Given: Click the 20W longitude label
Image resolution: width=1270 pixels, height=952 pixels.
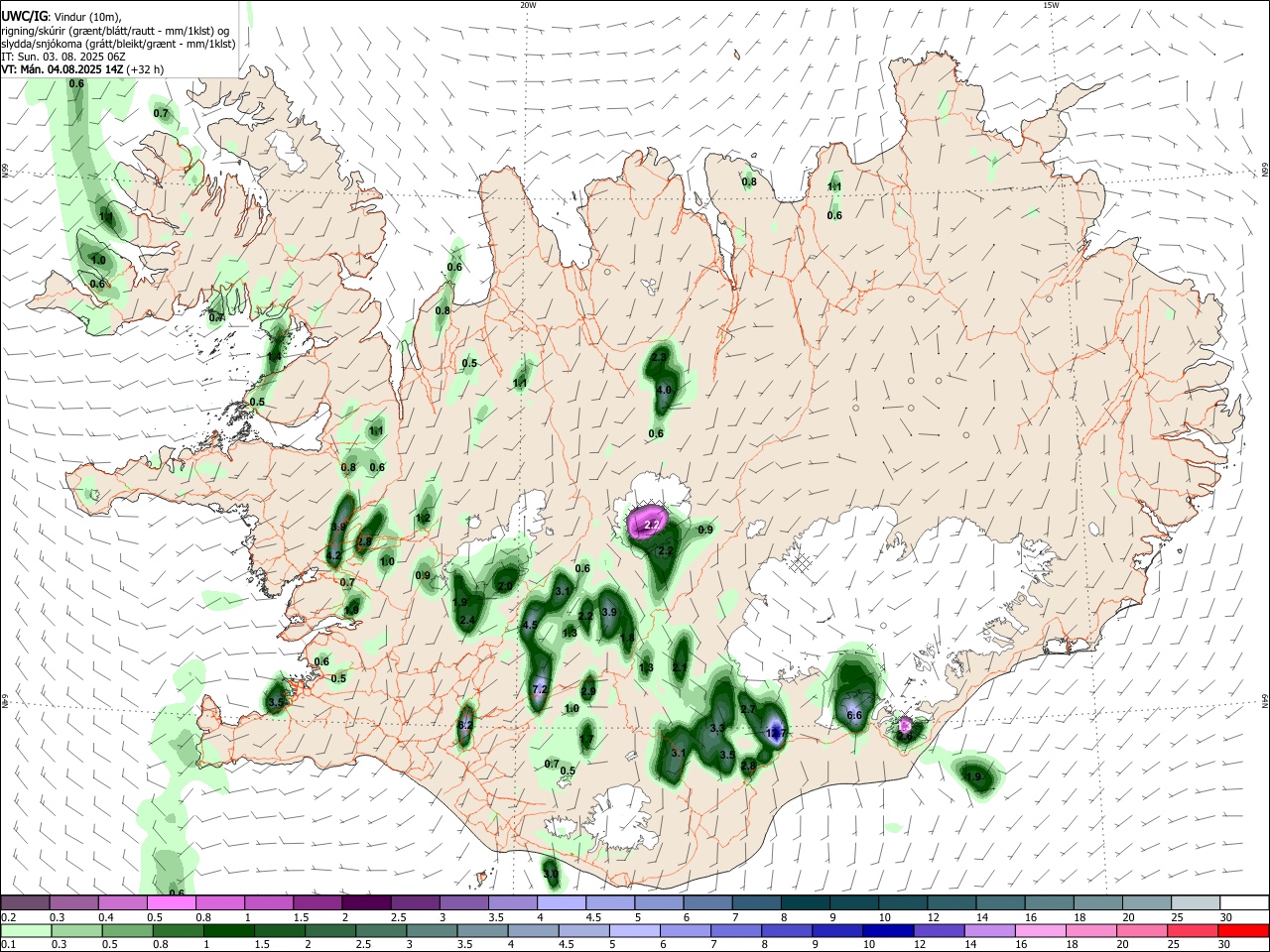Looking at the screenshot, I should click(528, 5).
